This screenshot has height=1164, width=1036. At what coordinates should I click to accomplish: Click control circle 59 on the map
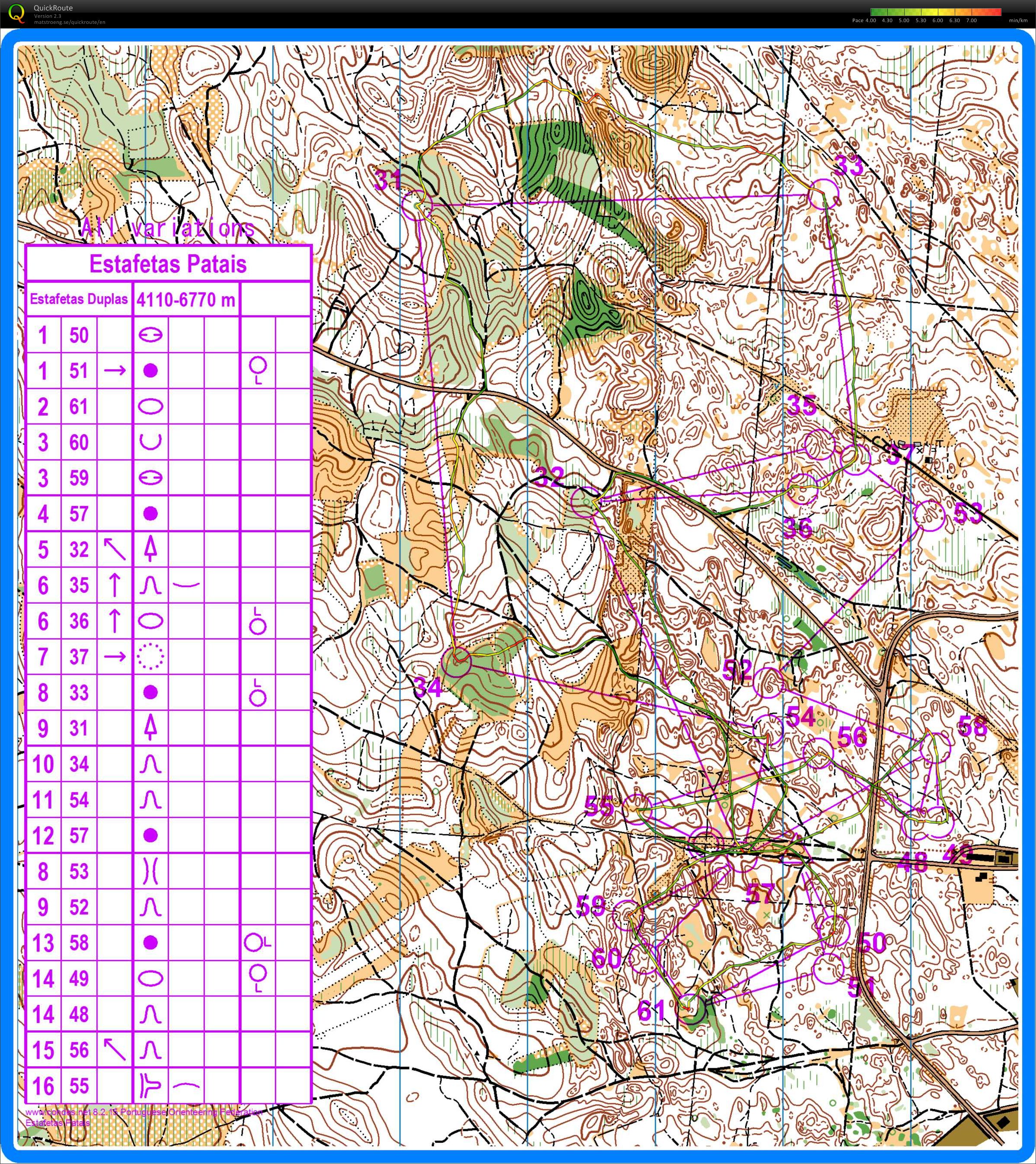point(628,915)
